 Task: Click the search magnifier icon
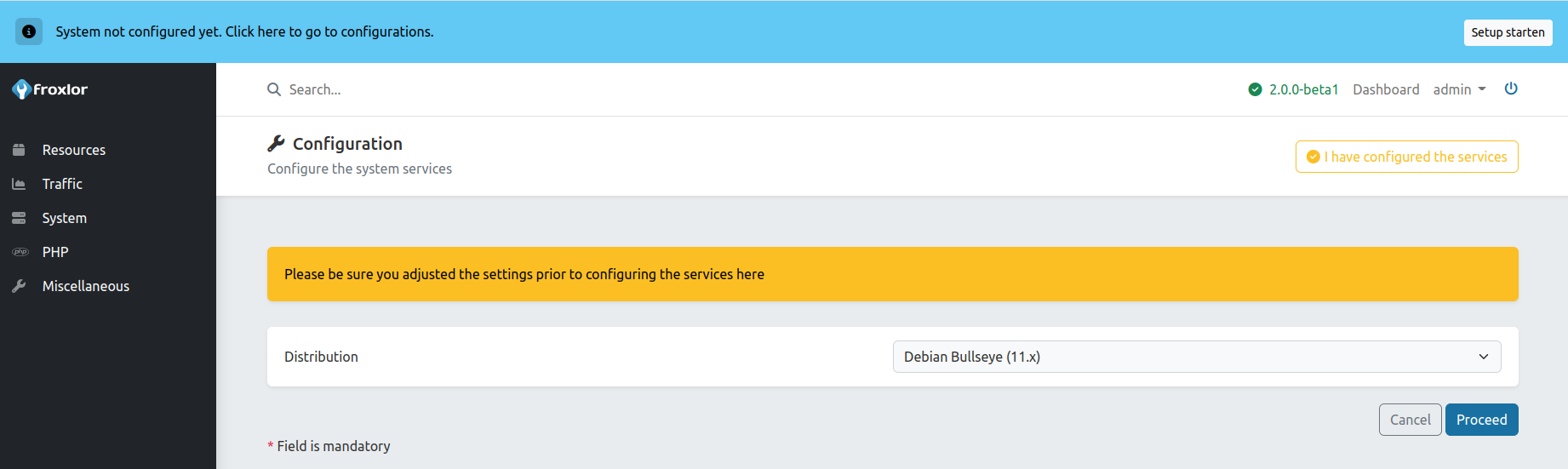pos(274,89)
